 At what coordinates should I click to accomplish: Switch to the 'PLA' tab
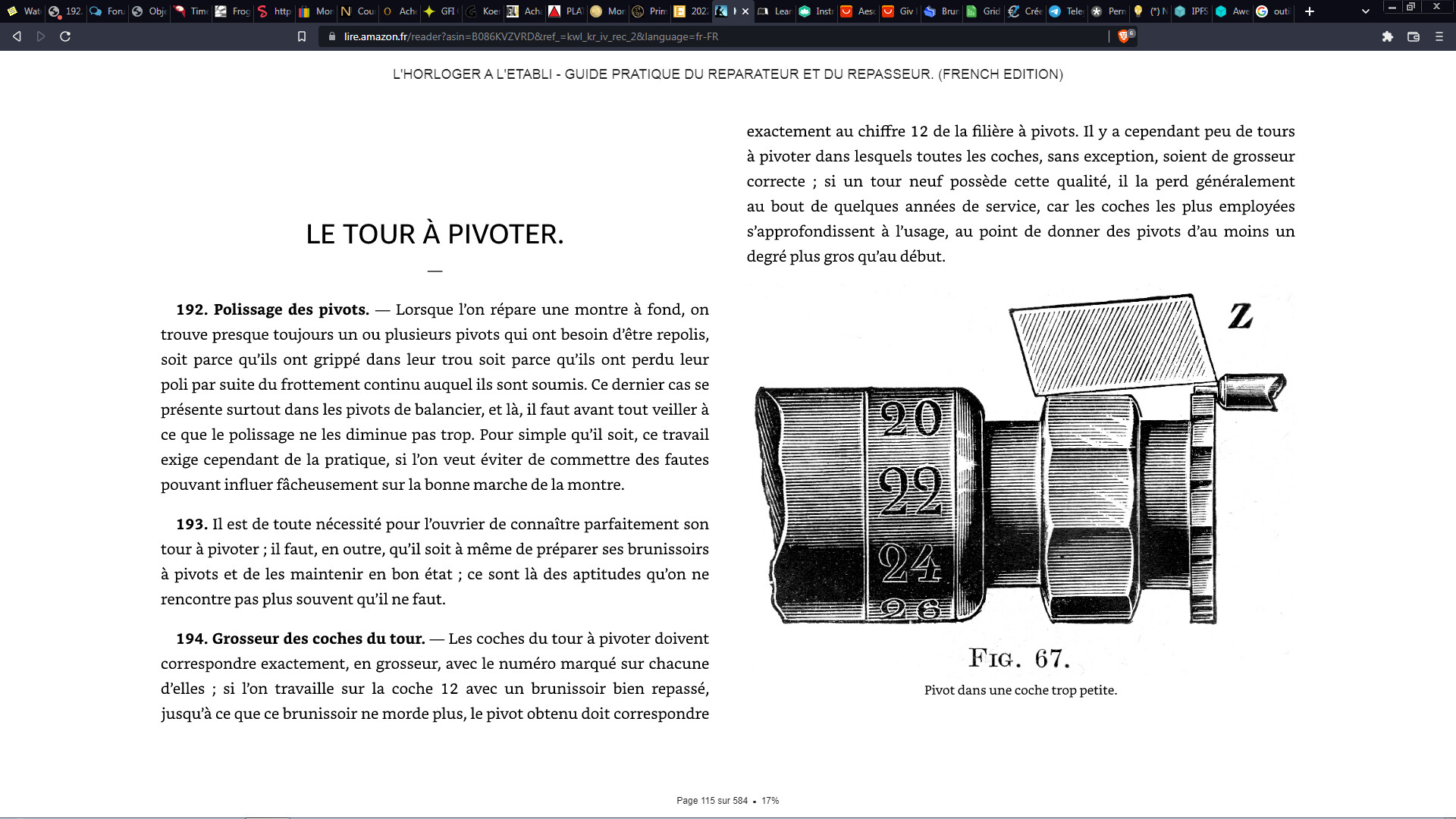565,11
